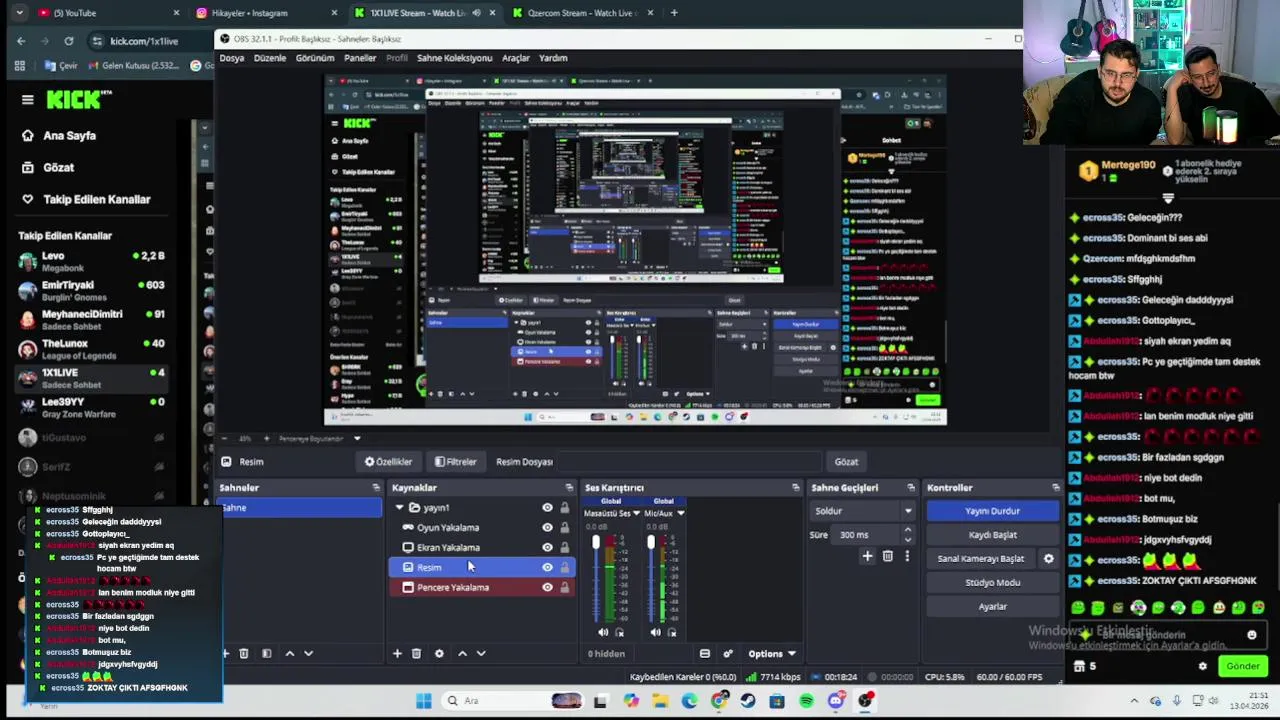Hide the Pencere Yakalama source
Screen dimensions: 1280x720
pos(547,588)
